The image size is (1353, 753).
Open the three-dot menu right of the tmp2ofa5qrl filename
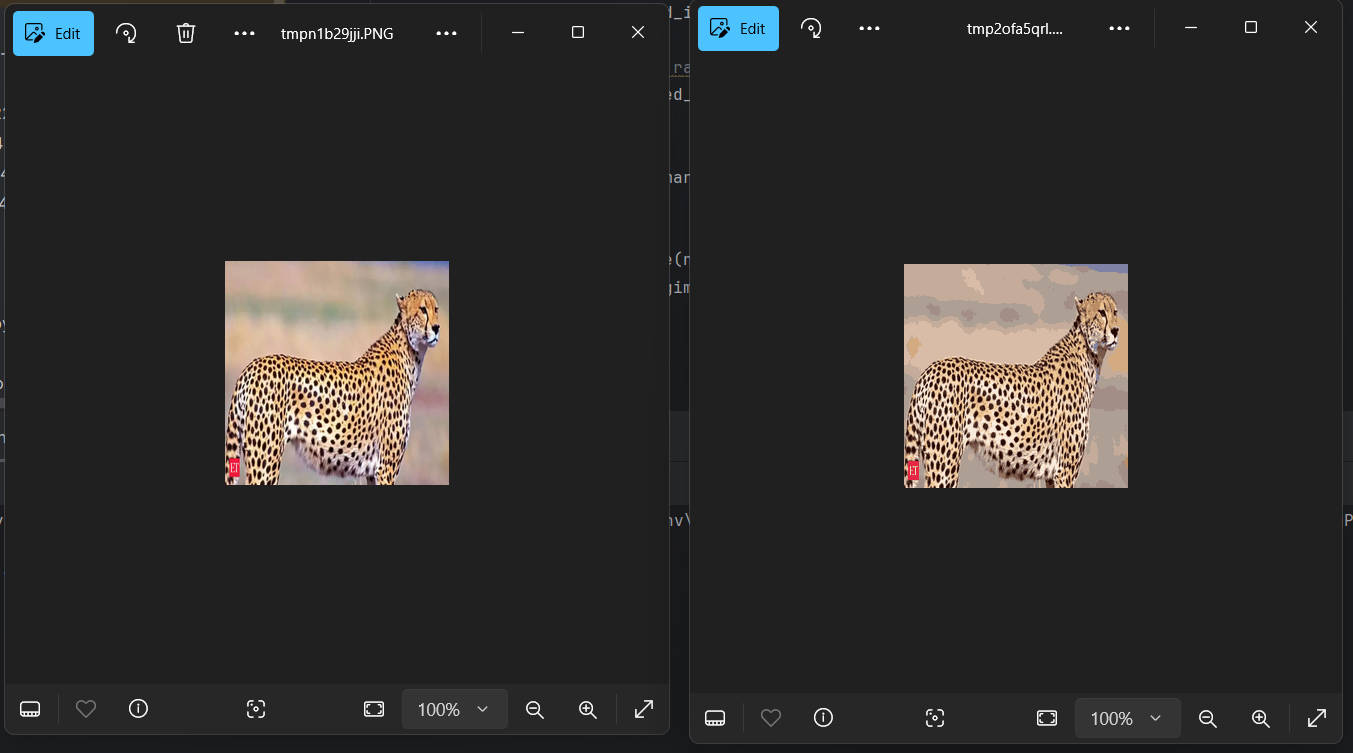point(1119,29)
